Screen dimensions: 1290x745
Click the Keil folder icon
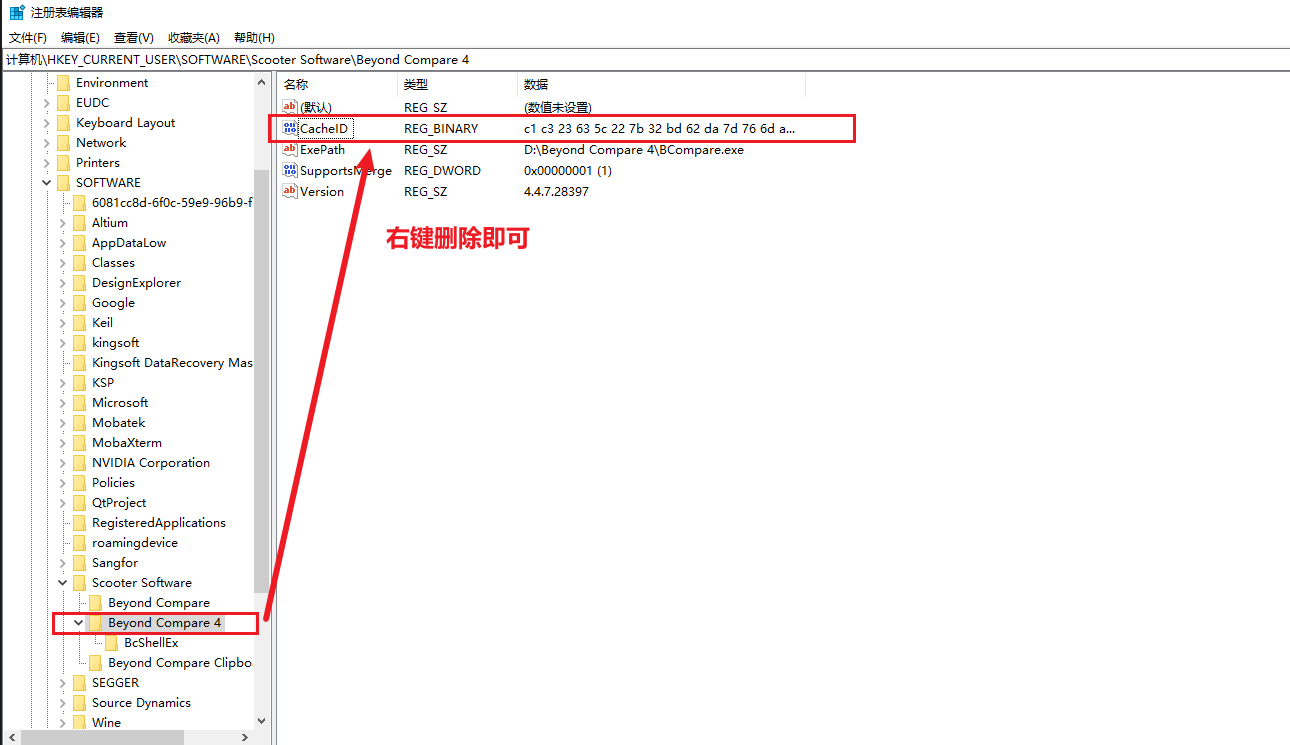(x=80, y=323)
